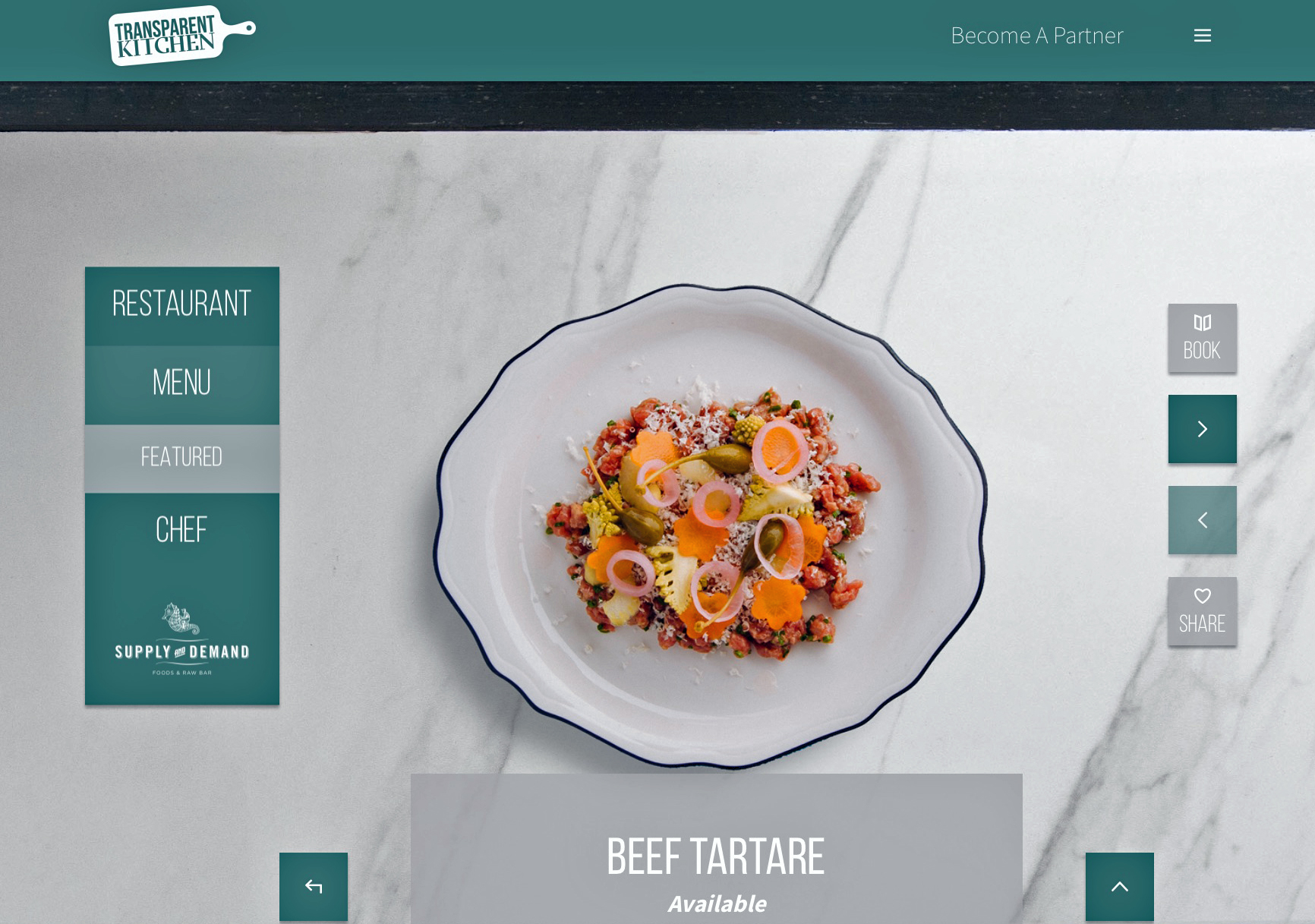Click the gray dish information panel

pos(716,849)
